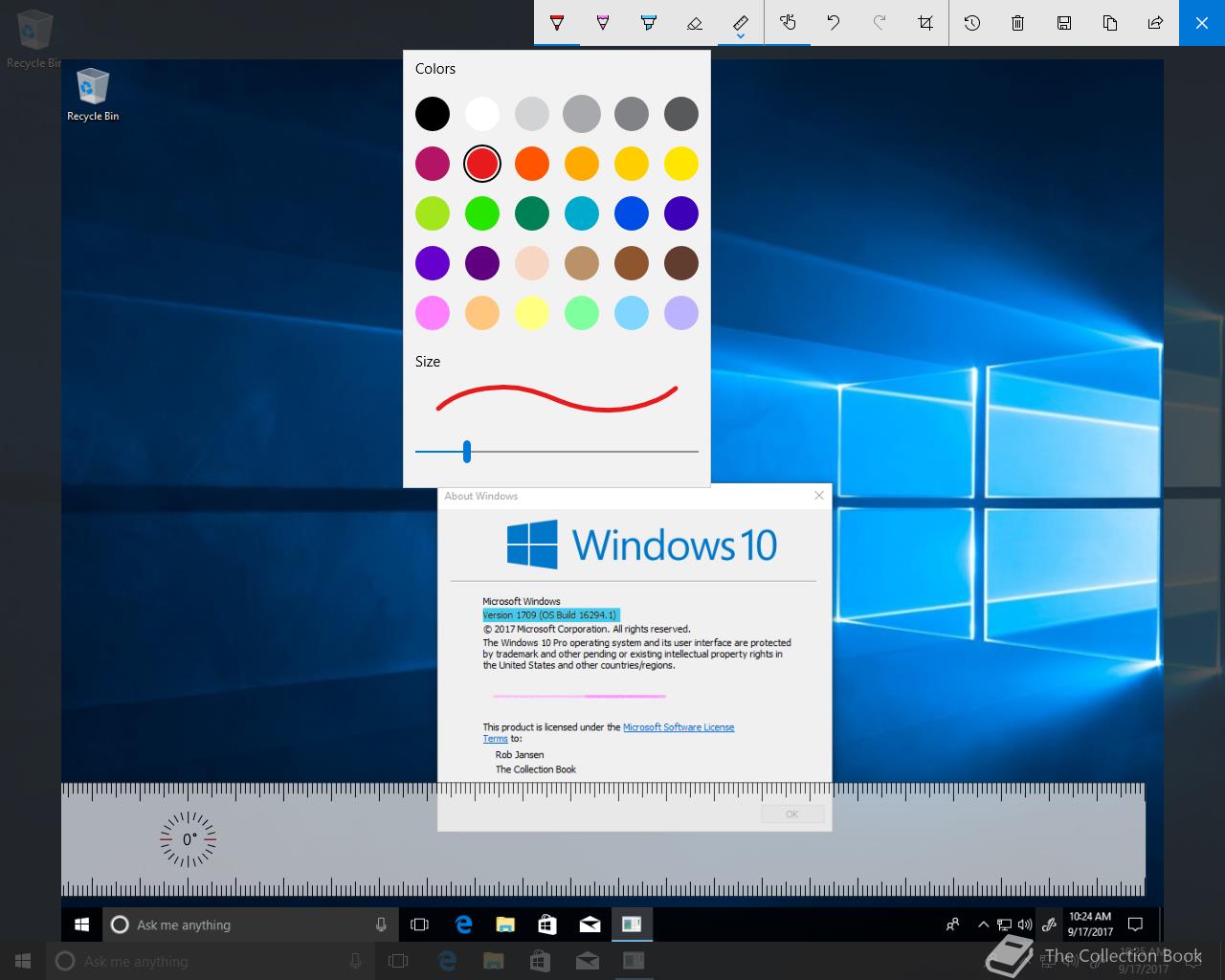The width and height of the screenshot is (1225, 980).
Task: Click the 'Ask me anything' search box
Action: click(x=249, y=924)
